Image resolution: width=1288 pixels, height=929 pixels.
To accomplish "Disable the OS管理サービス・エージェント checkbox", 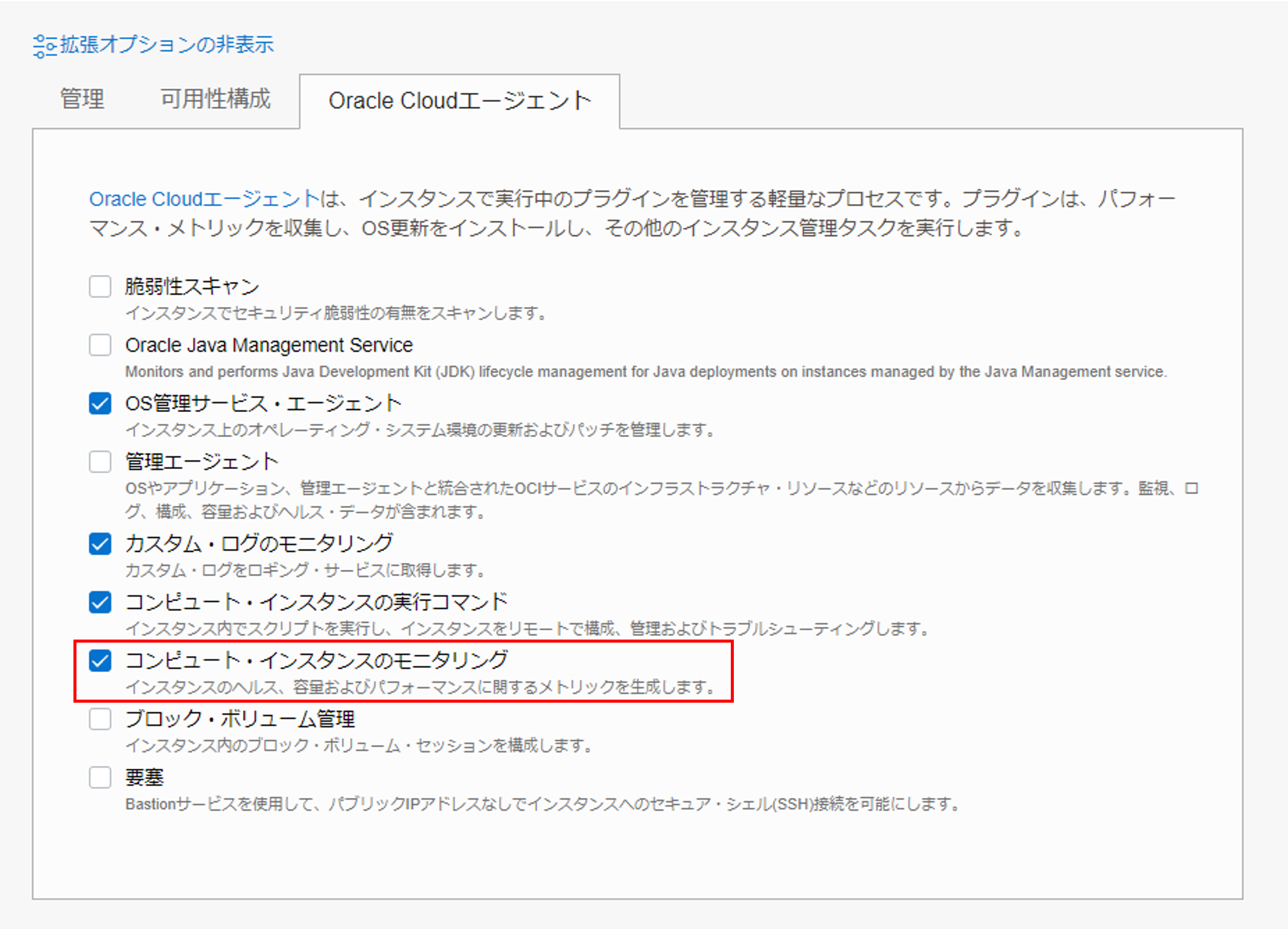I will (x=100, y=403).
